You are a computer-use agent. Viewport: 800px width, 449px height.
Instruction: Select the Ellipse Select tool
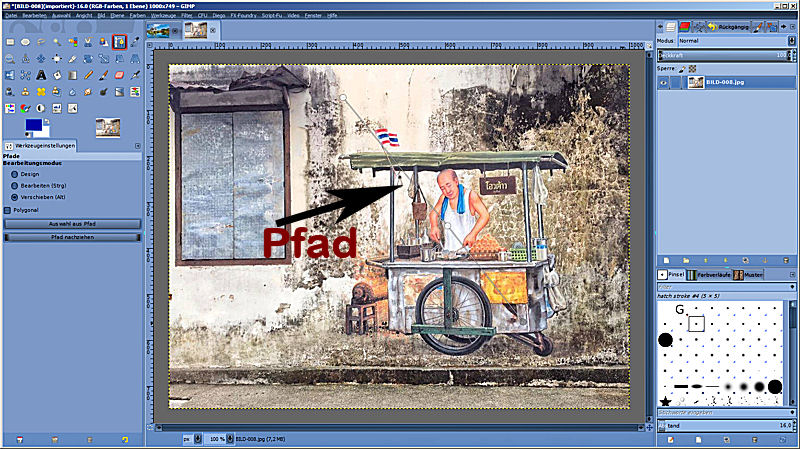(x=26, y=42)
